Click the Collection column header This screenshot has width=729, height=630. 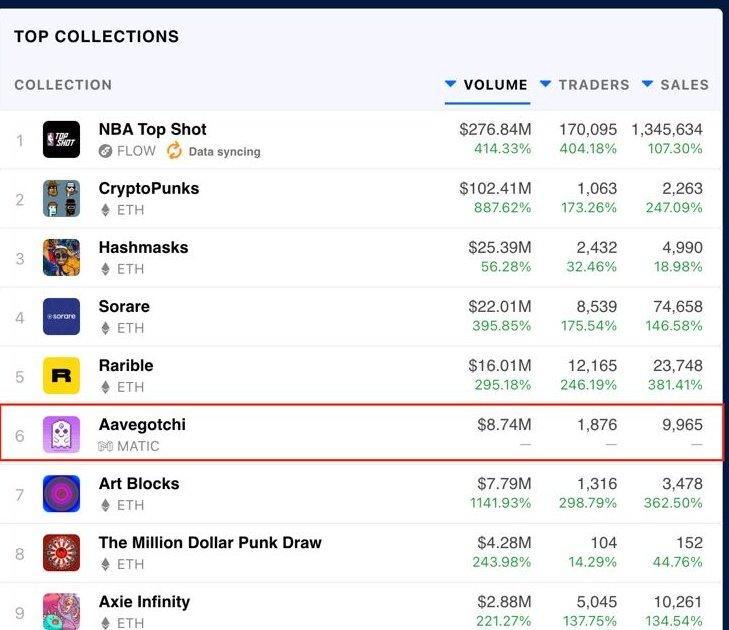[63, 85]
